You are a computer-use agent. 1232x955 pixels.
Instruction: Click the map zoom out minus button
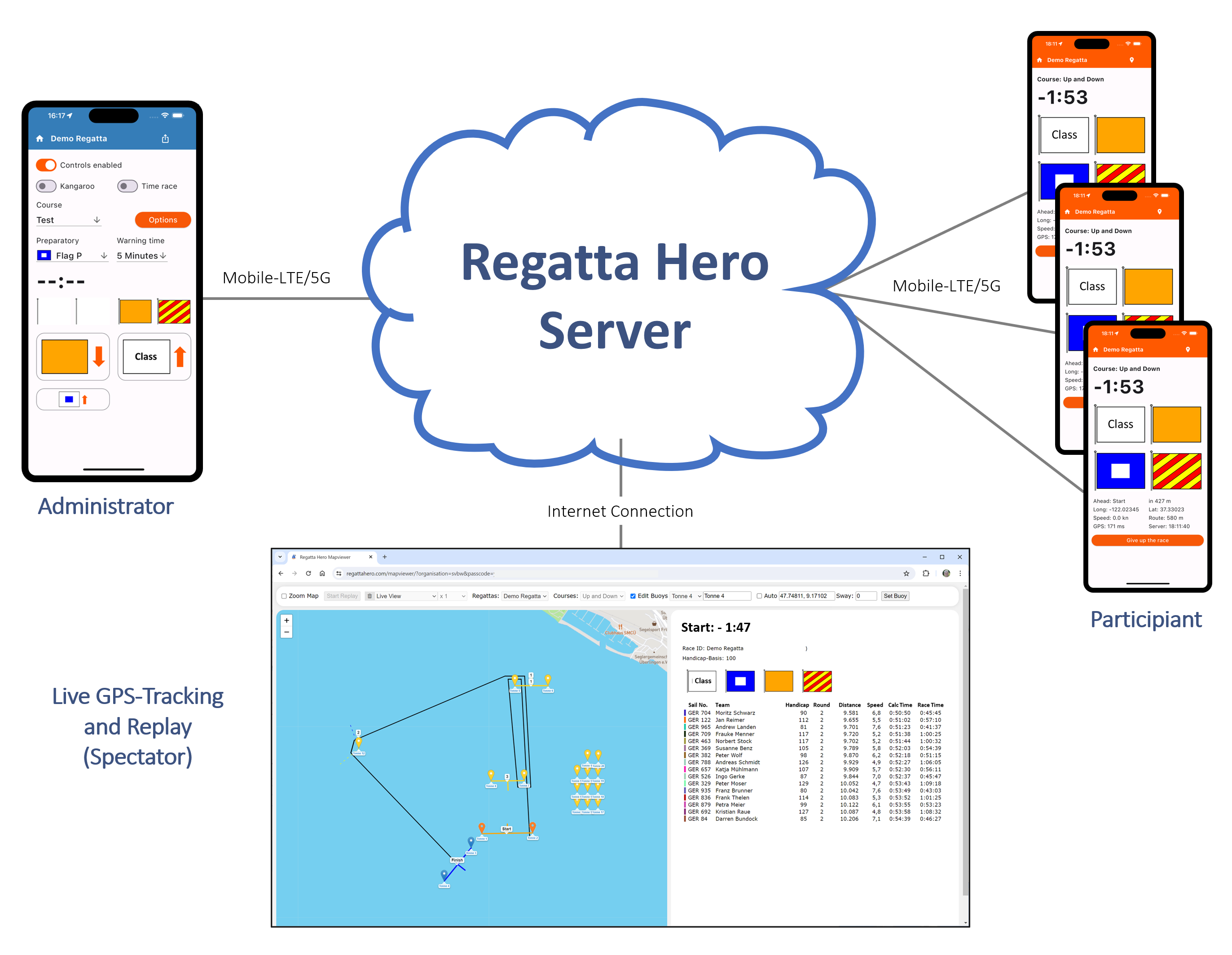tap(286, 632)
